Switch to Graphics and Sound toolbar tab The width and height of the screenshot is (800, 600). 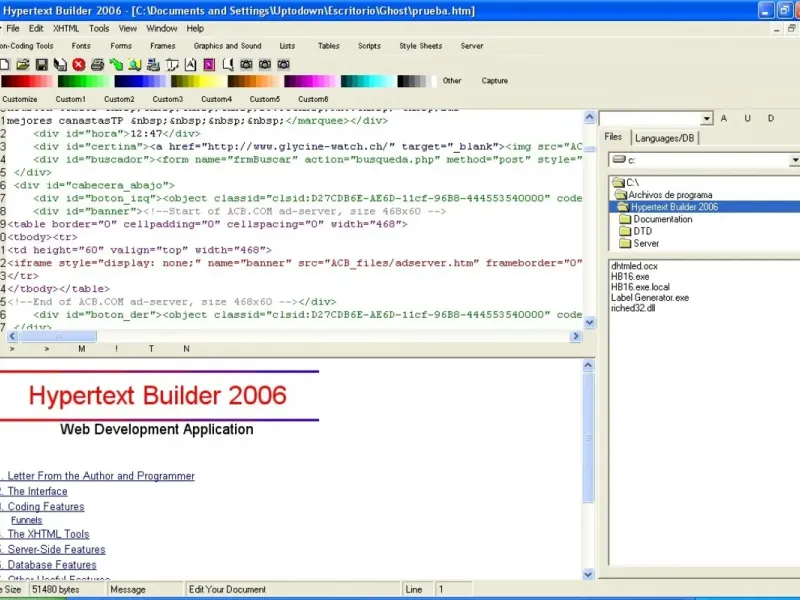[228, 46]
